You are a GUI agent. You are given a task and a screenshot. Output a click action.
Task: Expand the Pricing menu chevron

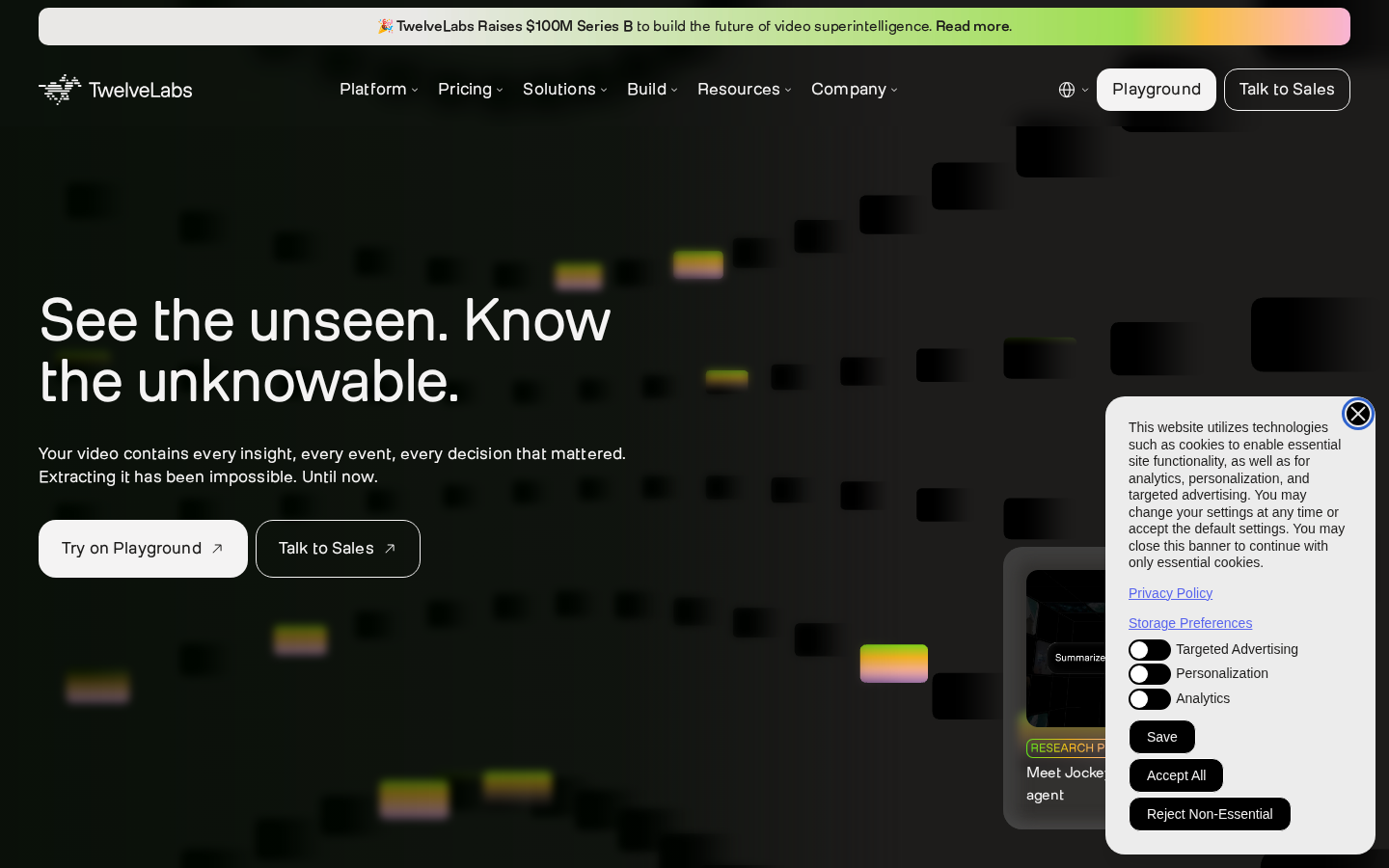point(500,90)
